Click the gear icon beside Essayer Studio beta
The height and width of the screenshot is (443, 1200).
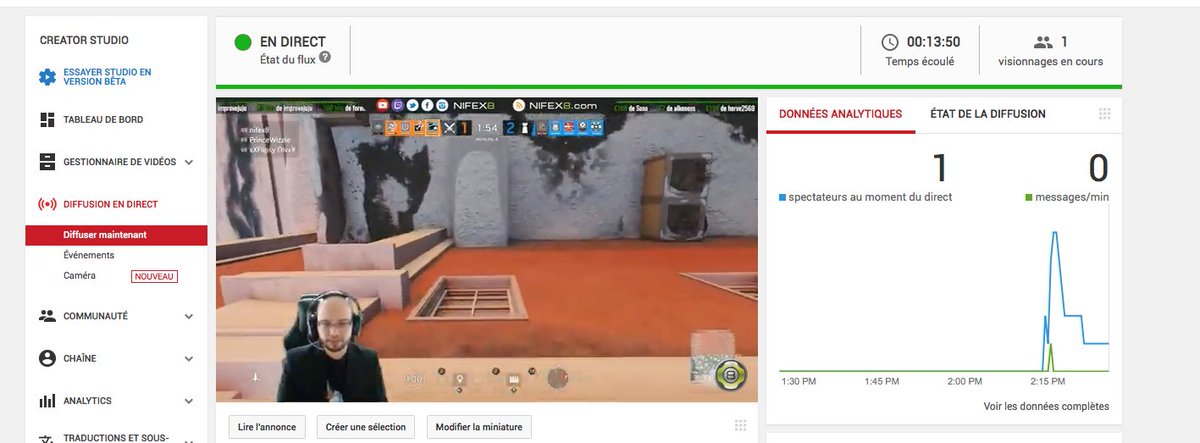(x=47, y=77)
